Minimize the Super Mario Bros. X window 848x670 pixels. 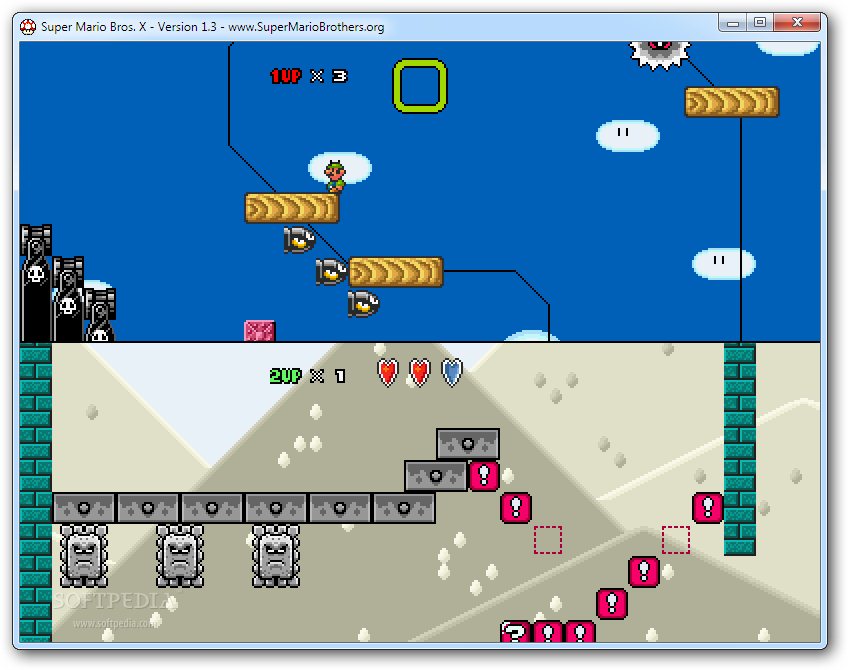click(733, 22)
